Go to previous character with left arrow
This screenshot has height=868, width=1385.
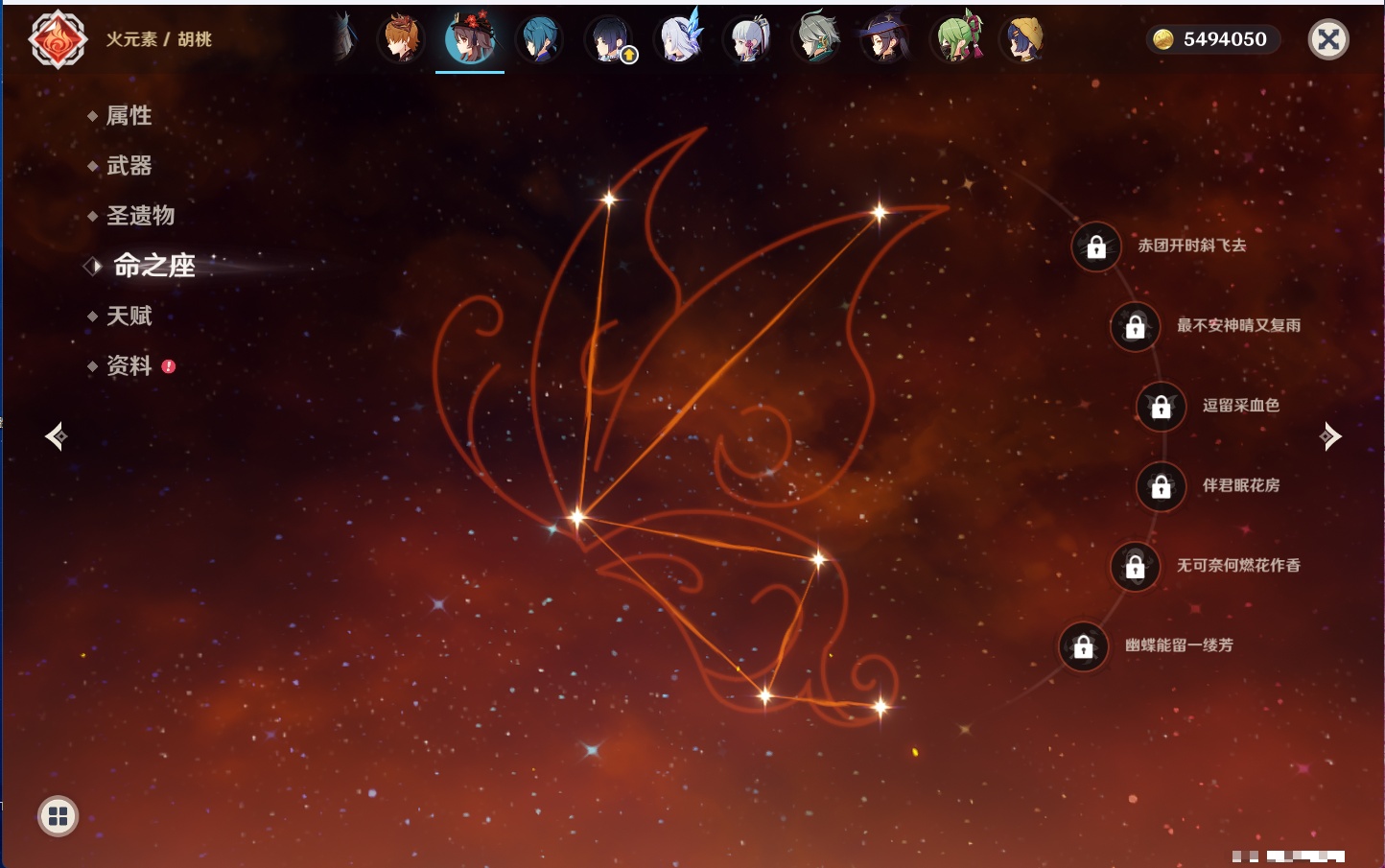click(56, 436)
